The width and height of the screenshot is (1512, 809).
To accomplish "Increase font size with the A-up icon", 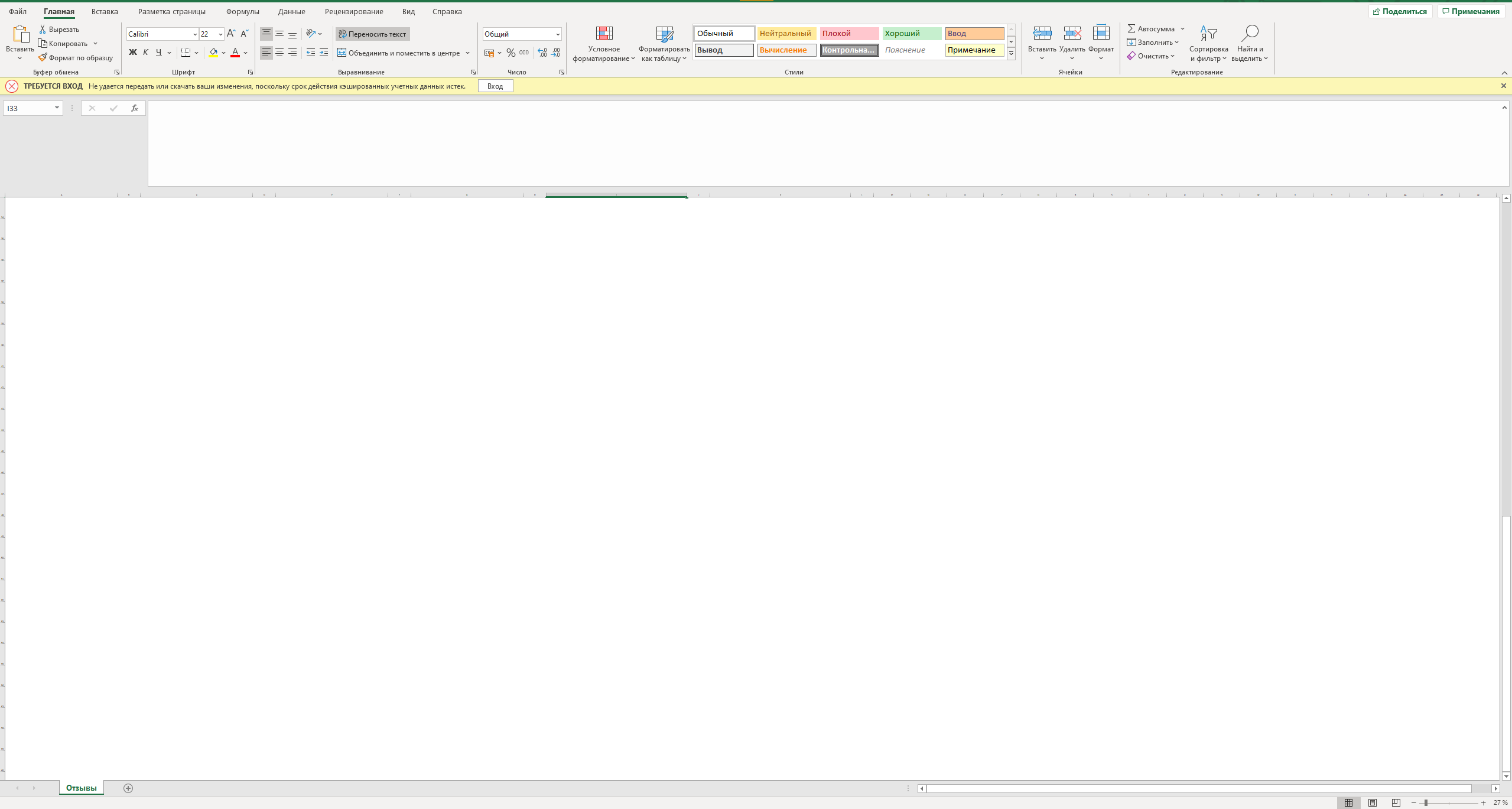I will click(x=231, y=34).
